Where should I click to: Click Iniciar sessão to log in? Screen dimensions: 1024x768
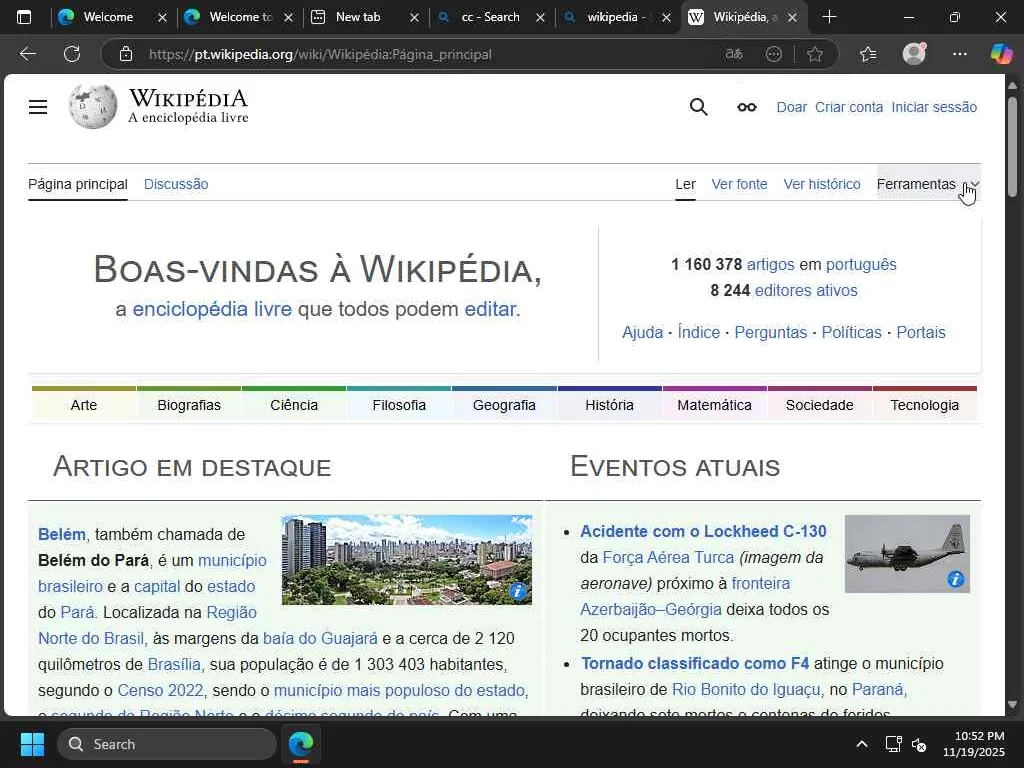click(934, 107)
